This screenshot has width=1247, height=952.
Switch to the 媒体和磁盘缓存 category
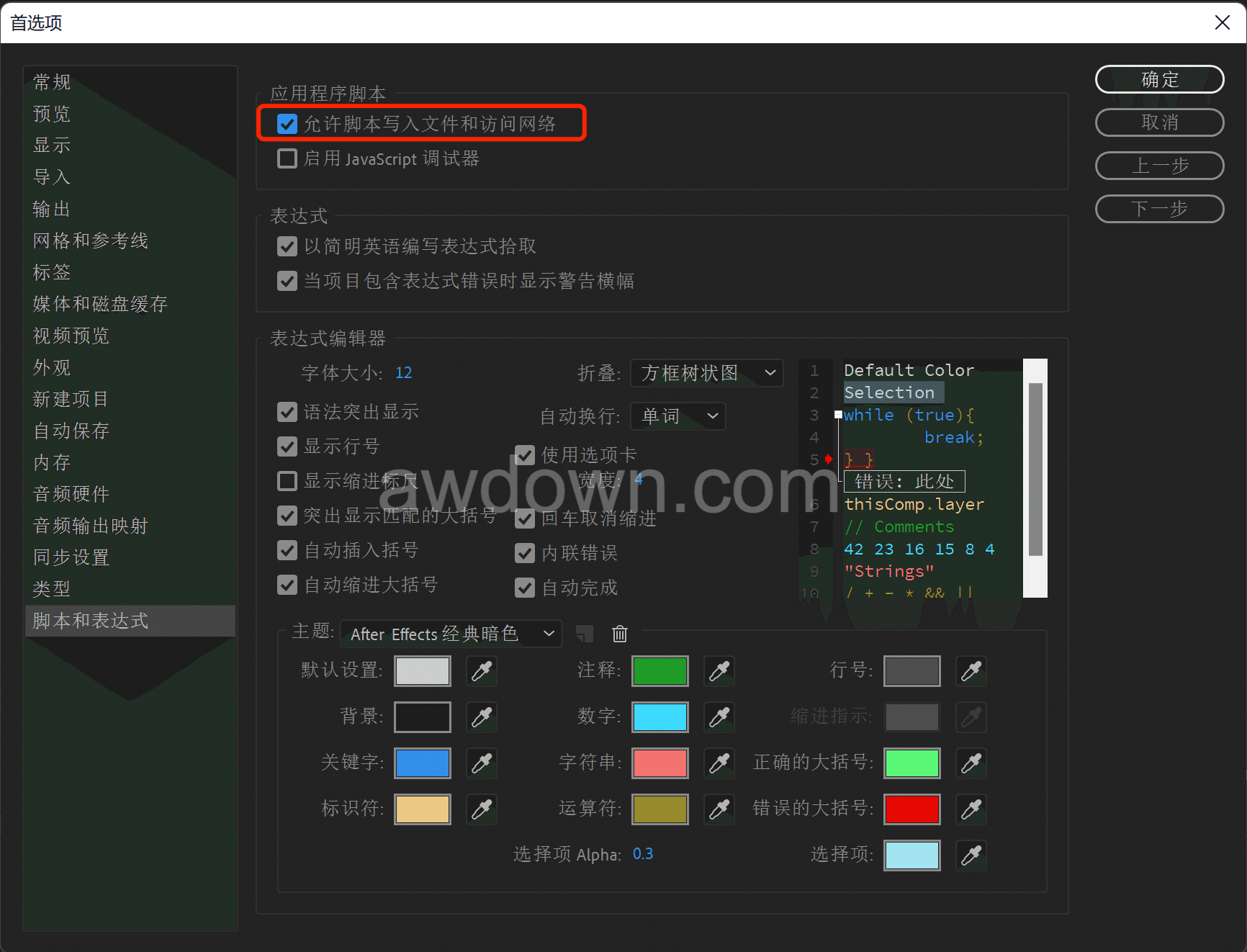(x=100, y=304)
